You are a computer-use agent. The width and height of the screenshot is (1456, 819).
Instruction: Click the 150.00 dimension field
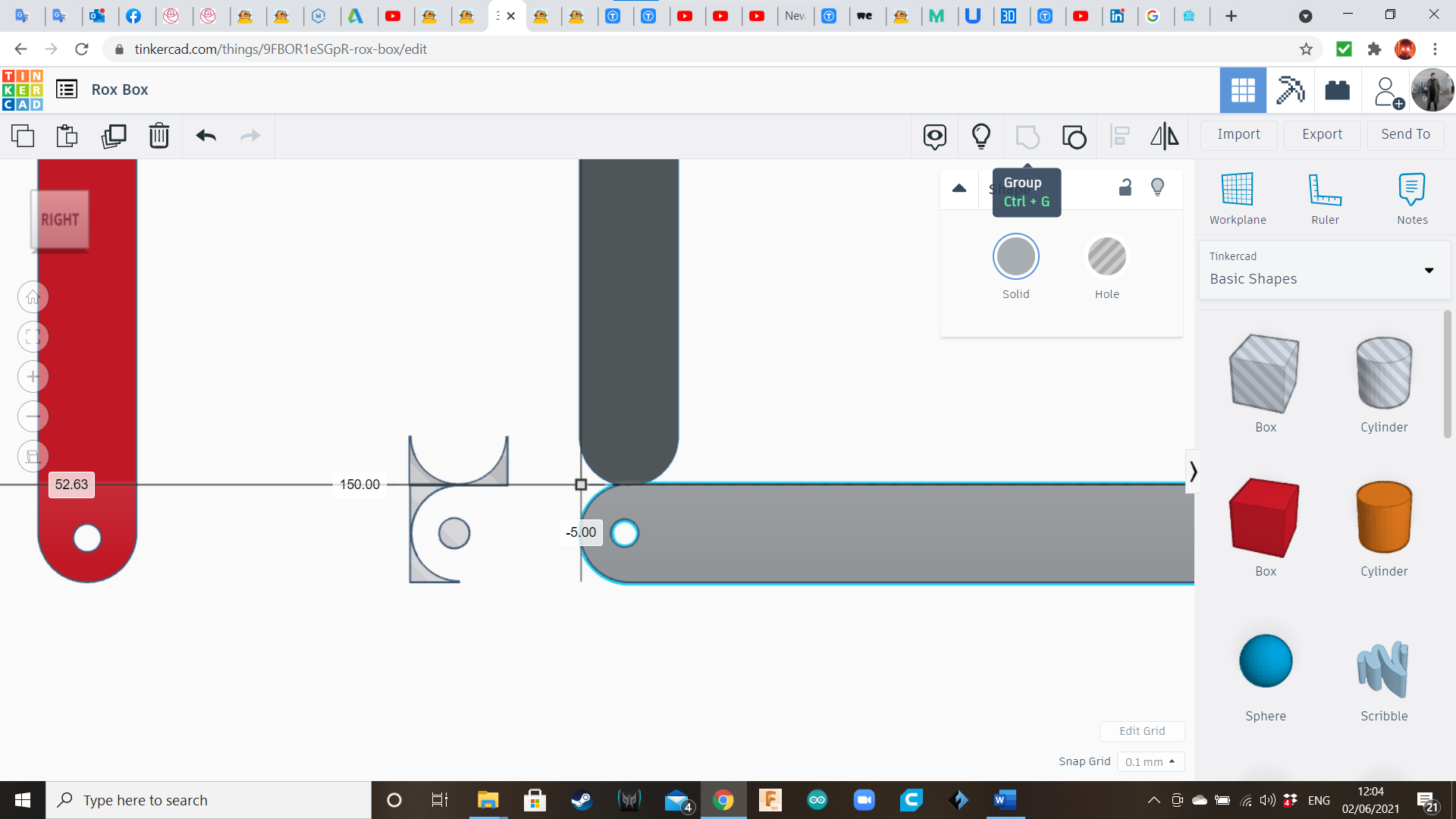(359, 485)
